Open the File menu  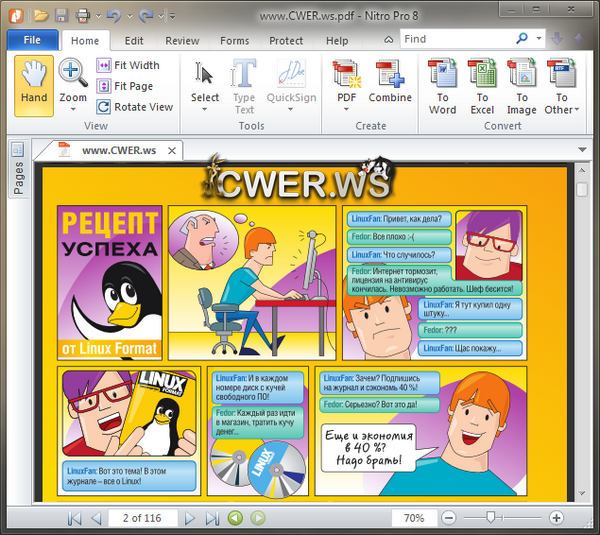point(32,41)
